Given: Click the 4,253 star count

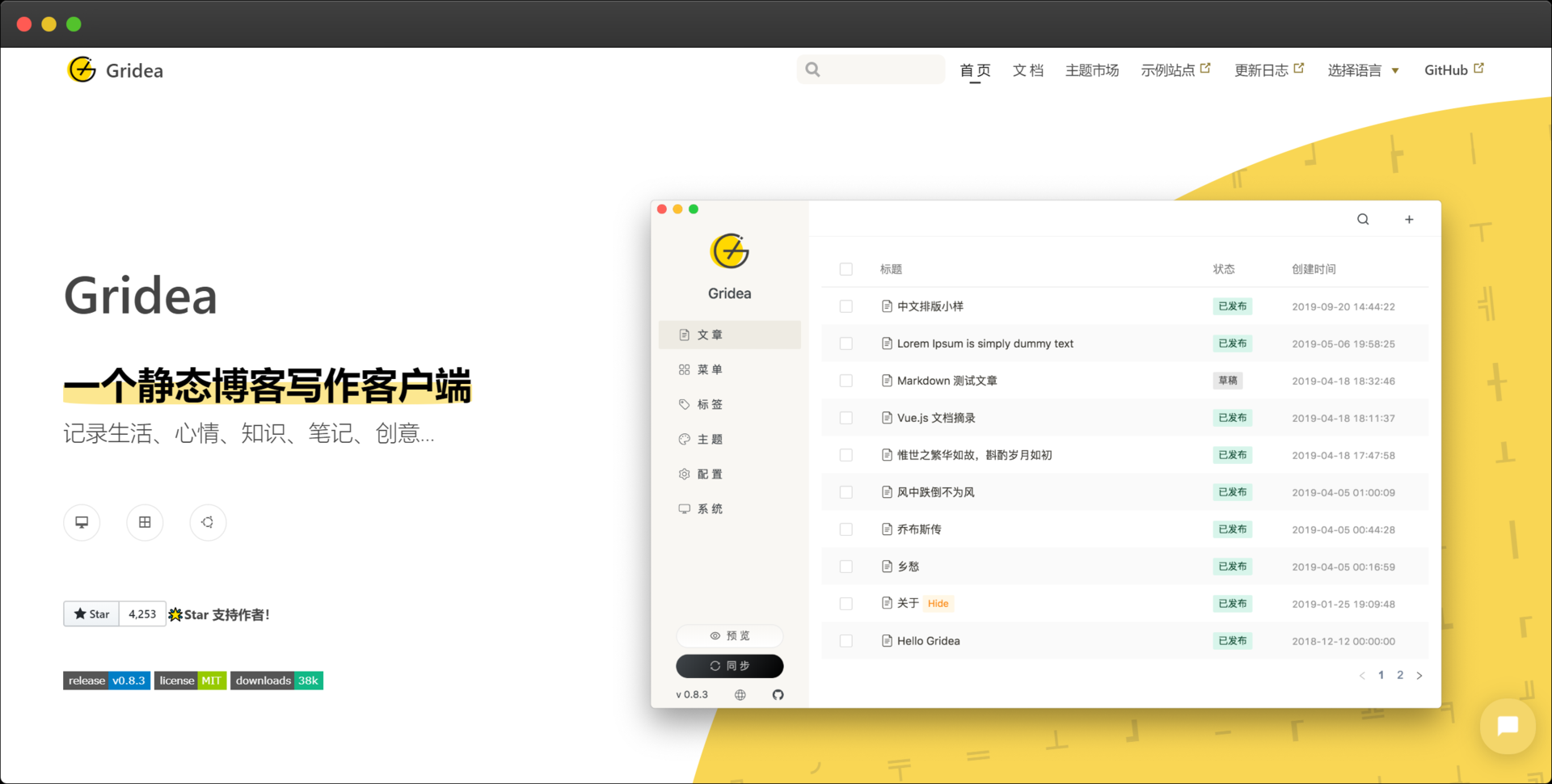Looking at the screenshot, I should 142,614.
